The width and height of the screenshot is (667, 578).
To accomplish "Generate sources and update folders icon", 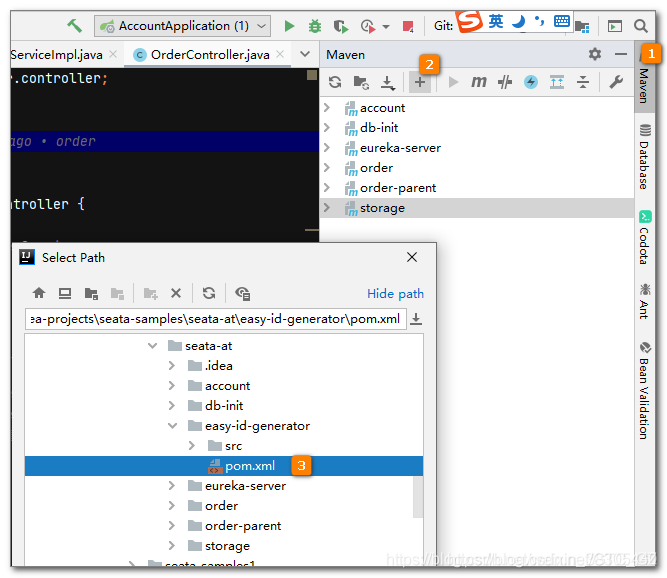I will pyautogui.click(x=361, y=82).
